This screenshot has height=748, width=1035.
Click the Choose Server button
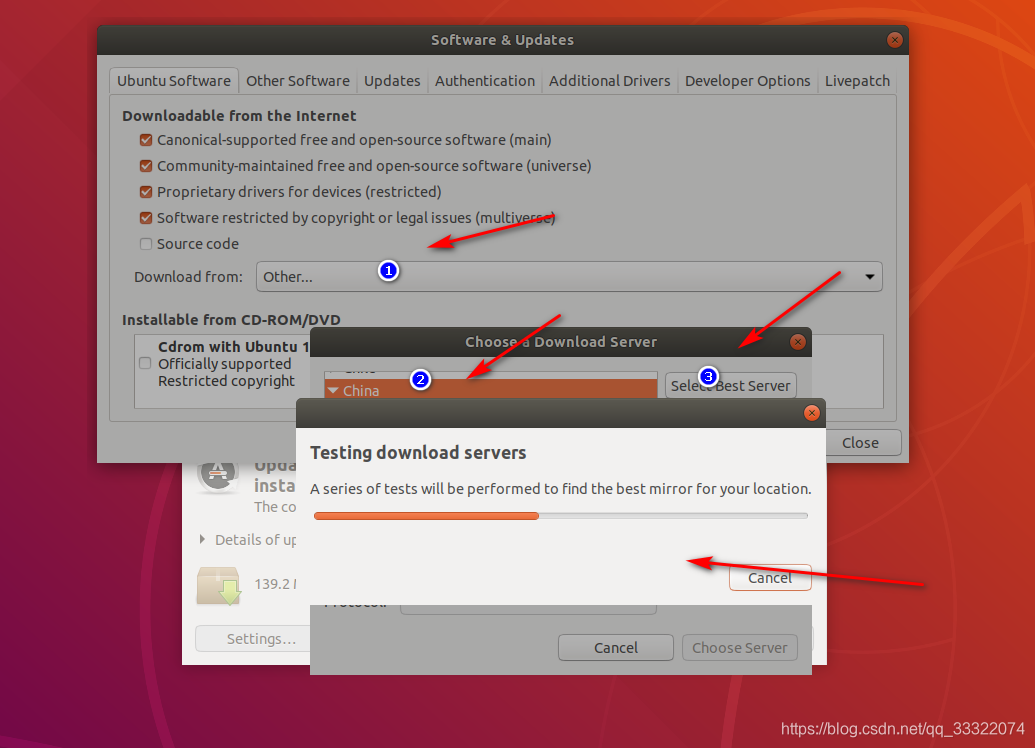click(739, 648)
